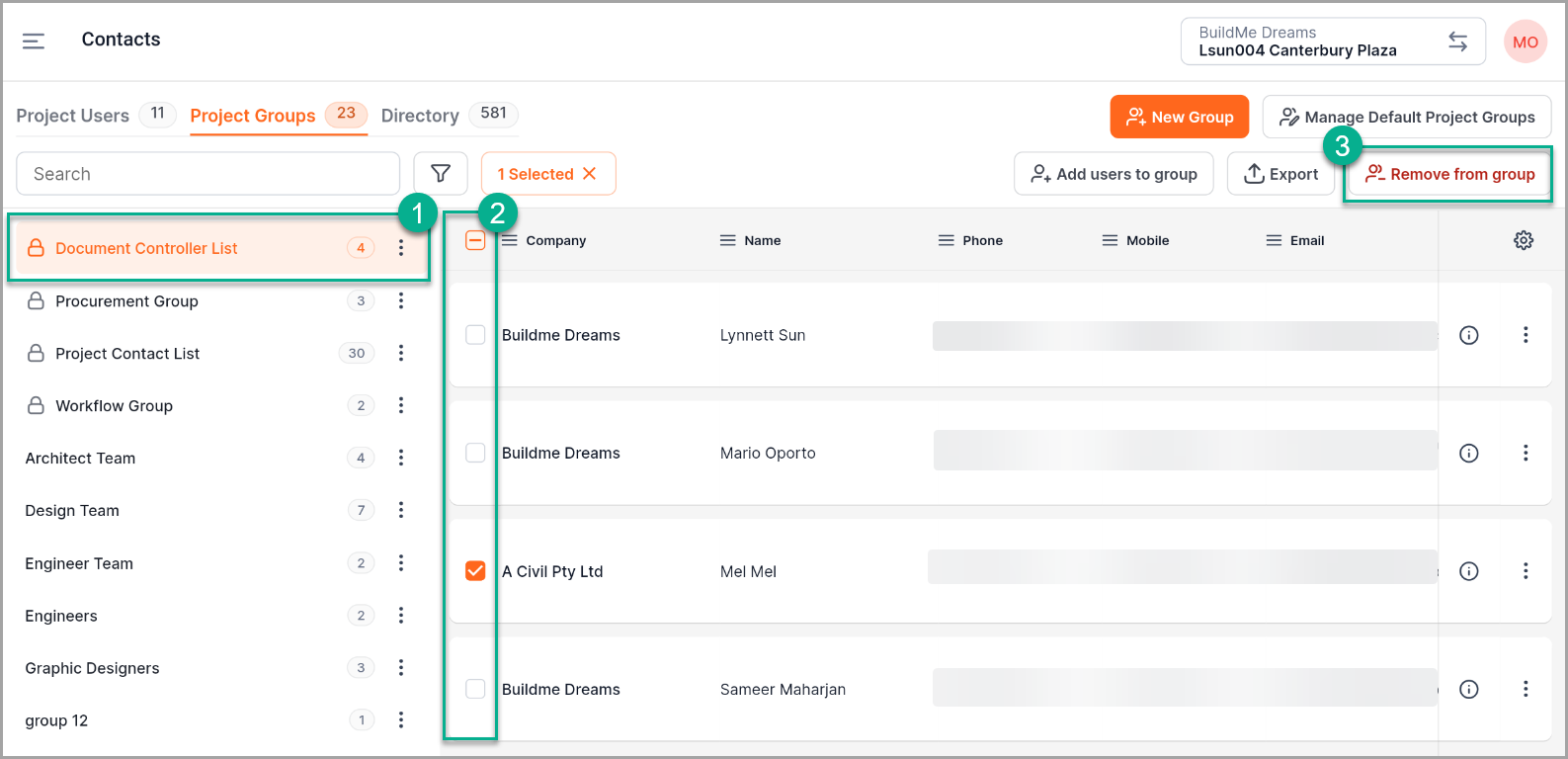This screenshot has height=759, width=1568.
Task: Switch to the Directory tab
Action: (x=420, y=116)
